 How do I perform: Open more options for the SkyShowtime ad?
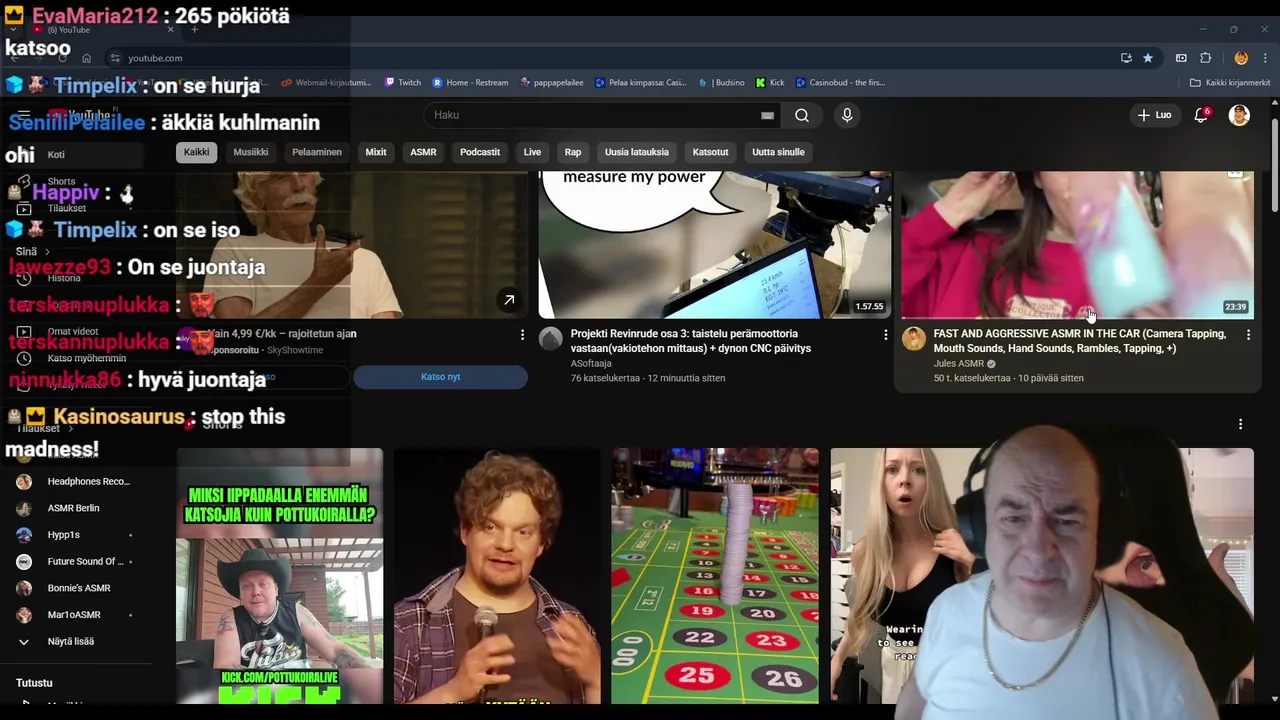522,335
